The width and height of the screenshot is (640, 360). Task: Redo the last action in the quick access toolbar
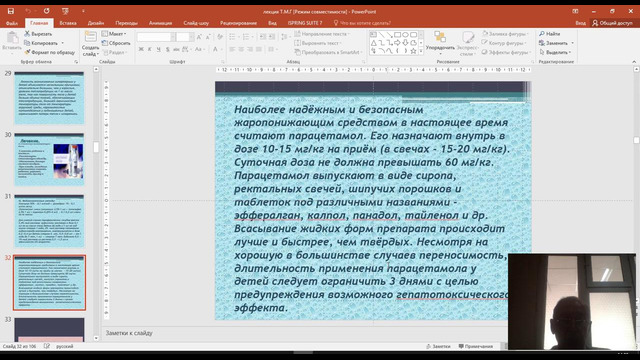[47, 11]
